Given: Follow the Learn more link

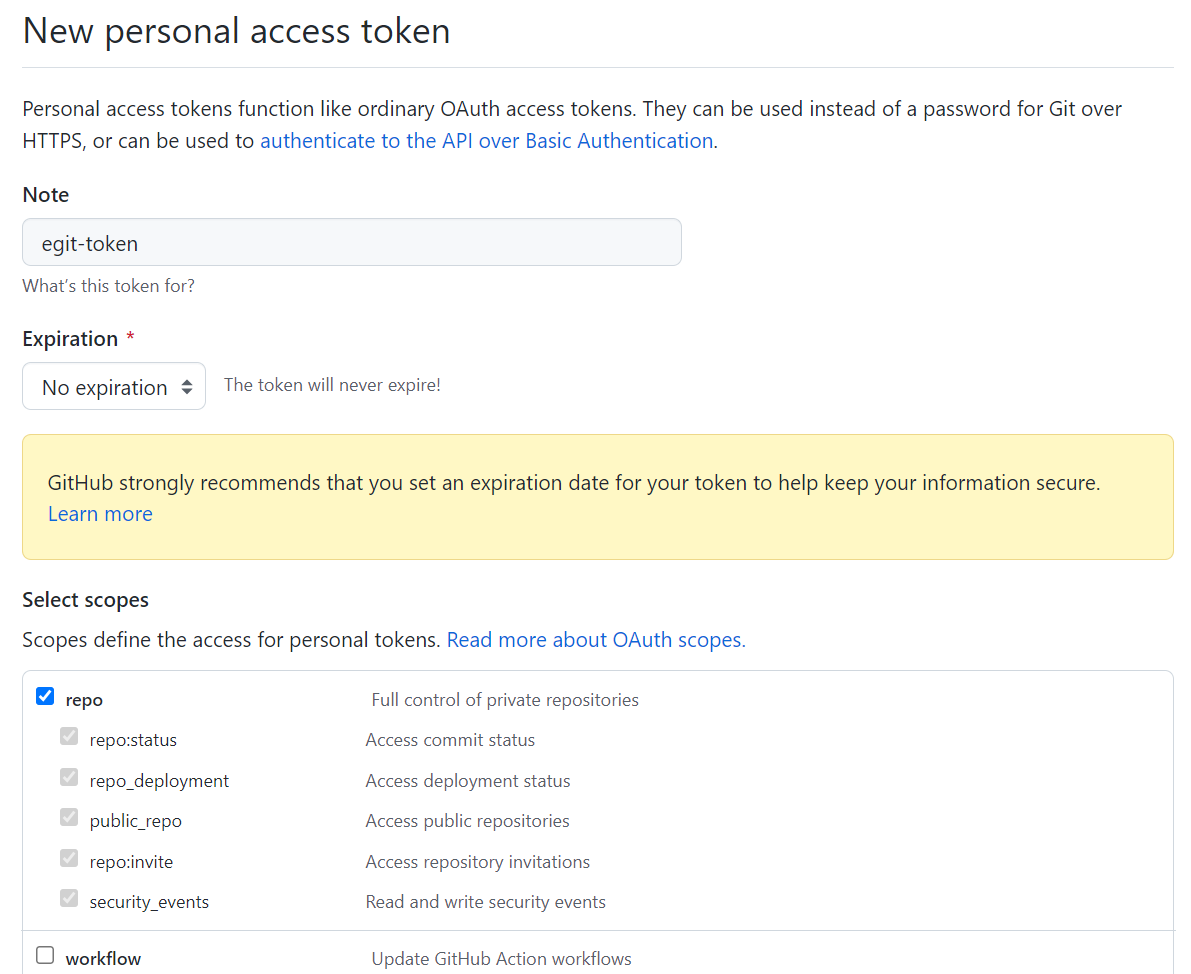Looking at the screenshot, I should 100,514.
